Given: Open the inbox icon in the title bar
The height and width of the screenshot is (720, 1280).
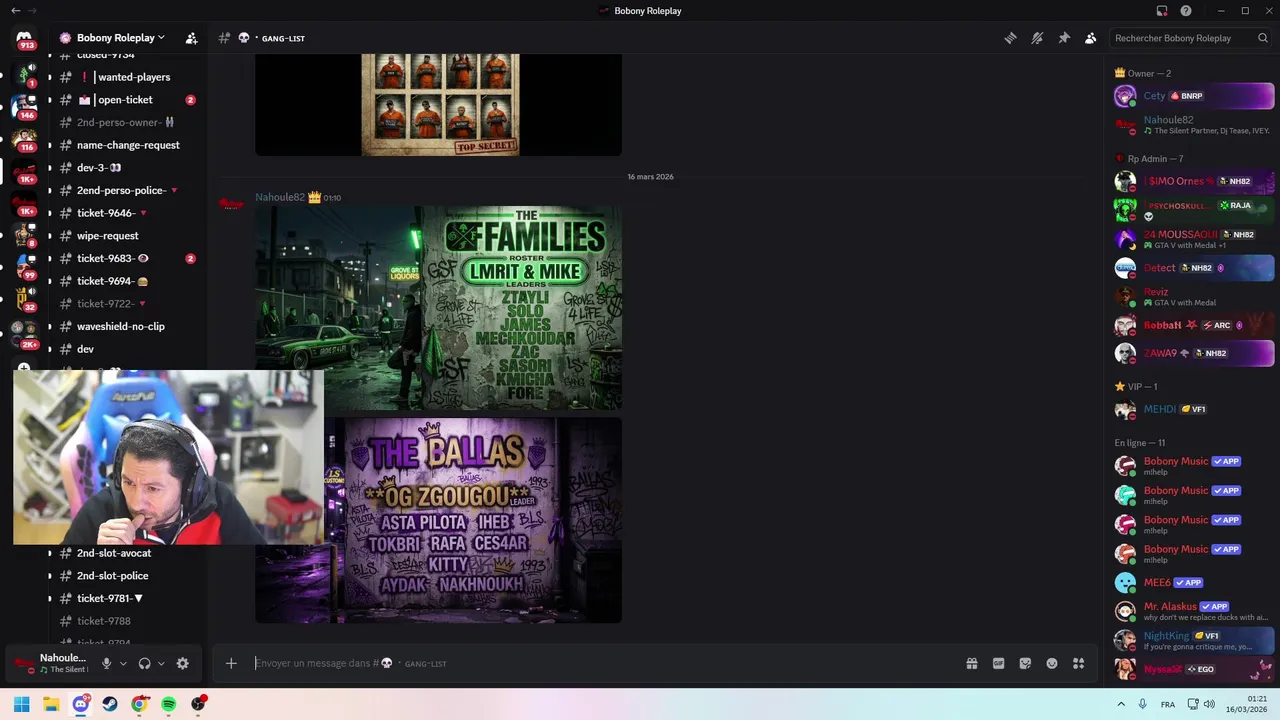Looking at the screenshot, I should point(1162,11).
